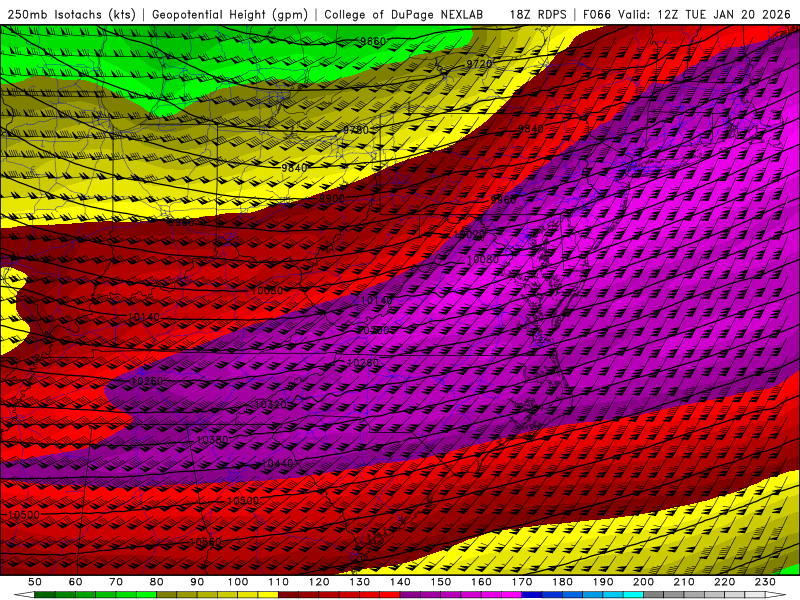Click the legend value 150

(x=441, y=582)
